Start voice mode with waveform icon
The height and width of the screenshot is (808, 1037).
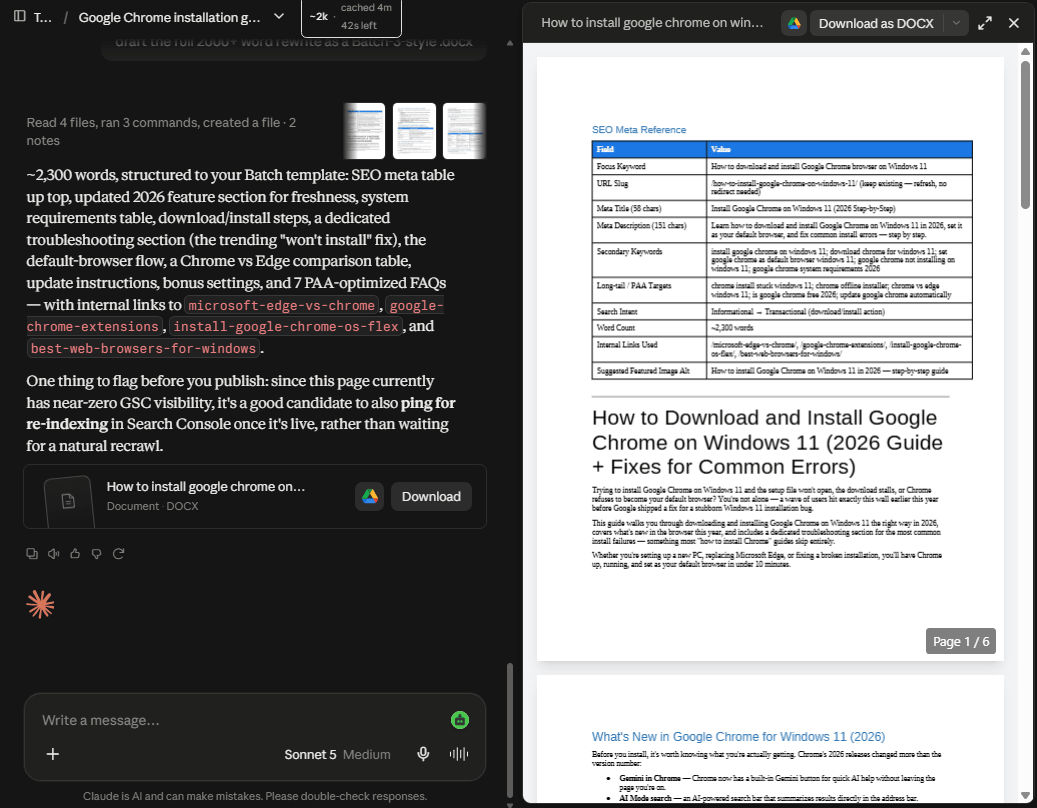point(459,754)
